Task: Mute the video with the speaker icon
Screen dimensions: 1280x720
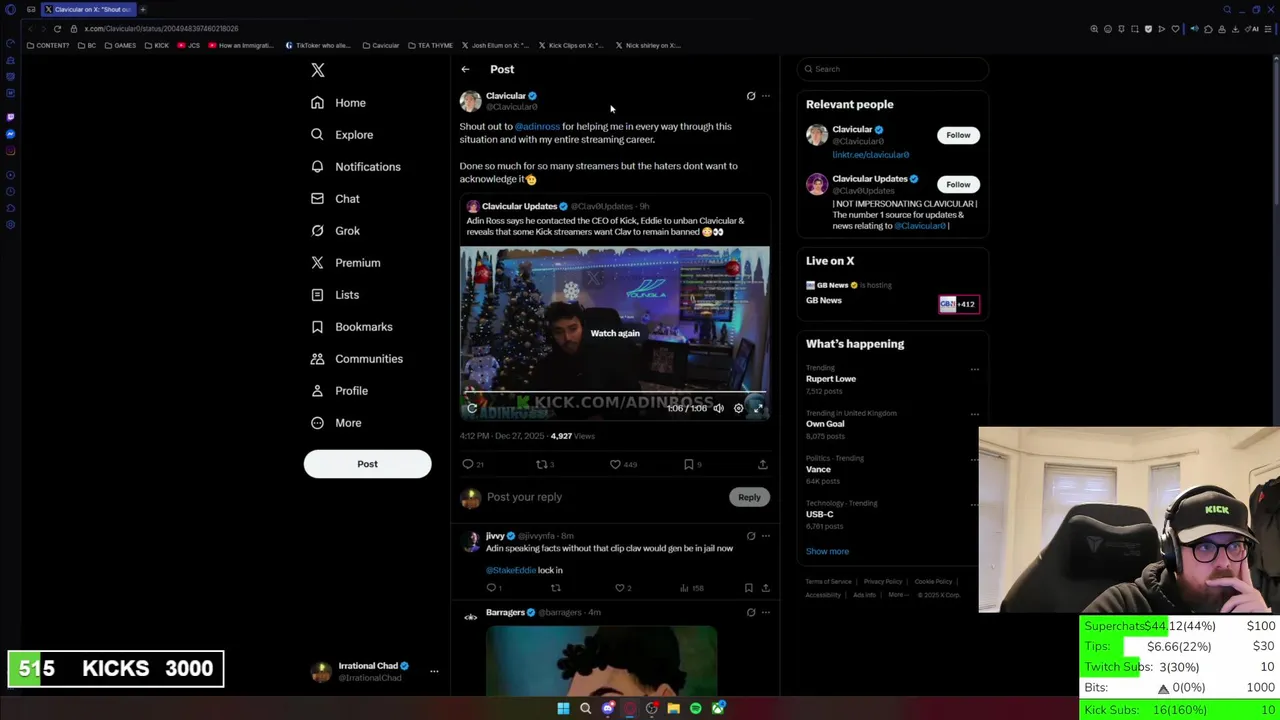Action: [x=718, y=408]
